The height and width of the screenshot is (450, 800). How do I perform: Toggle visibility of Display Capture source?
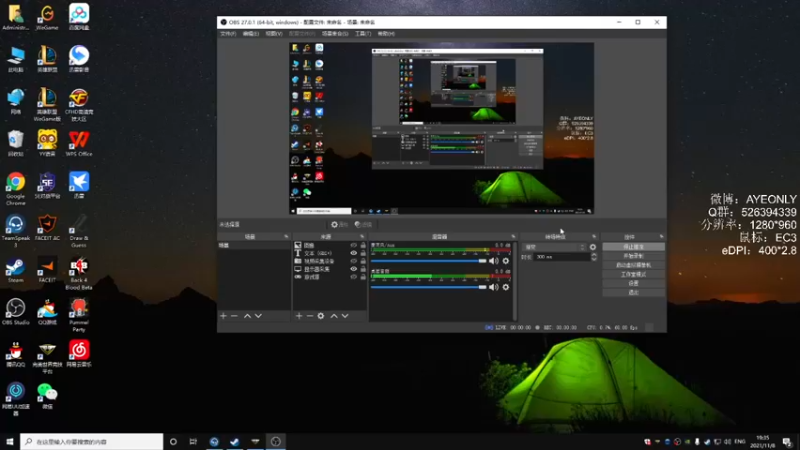coord(354,269)
